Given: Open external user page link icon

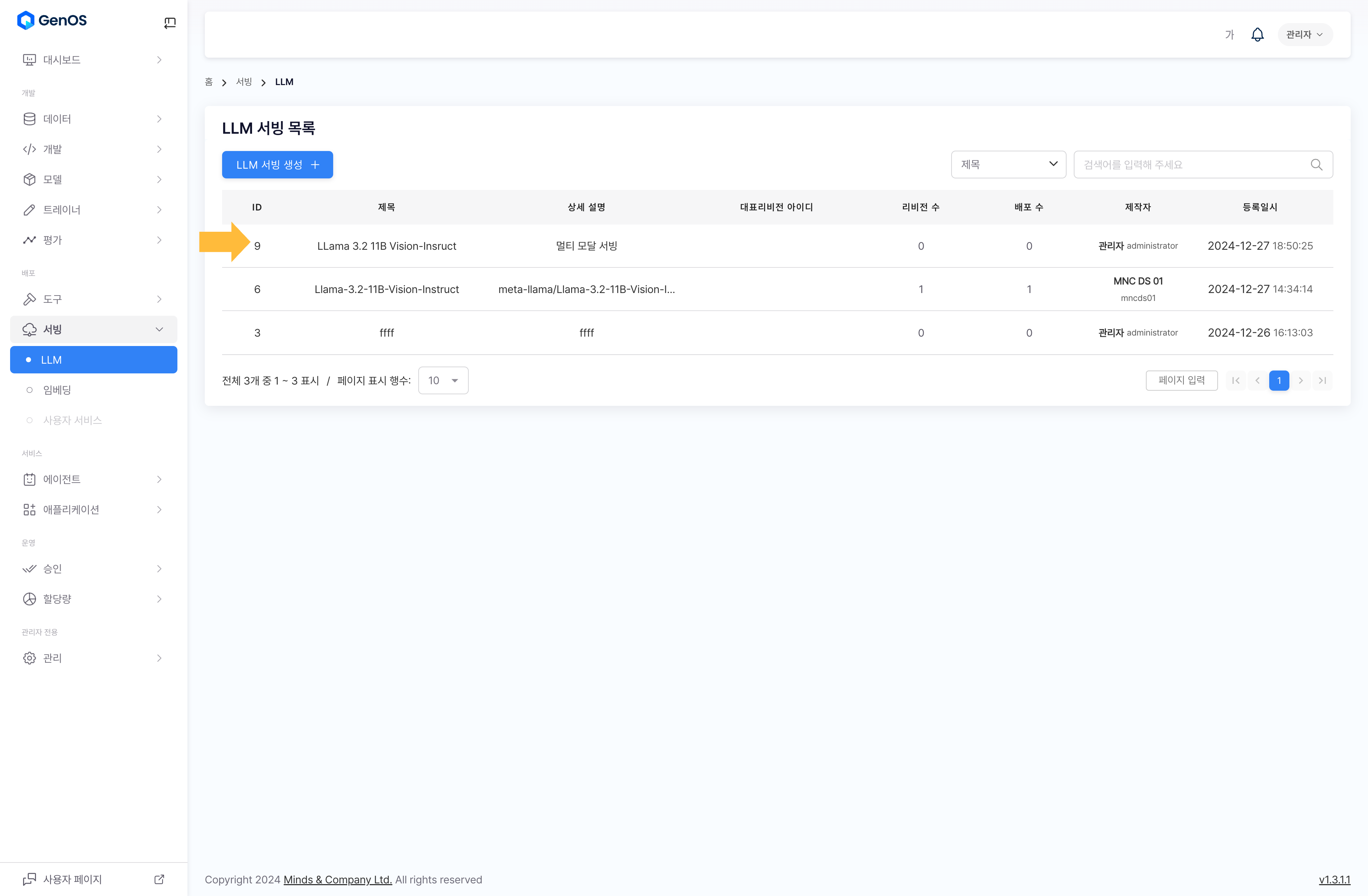Looking at the screenshot, I should [159, 879].
